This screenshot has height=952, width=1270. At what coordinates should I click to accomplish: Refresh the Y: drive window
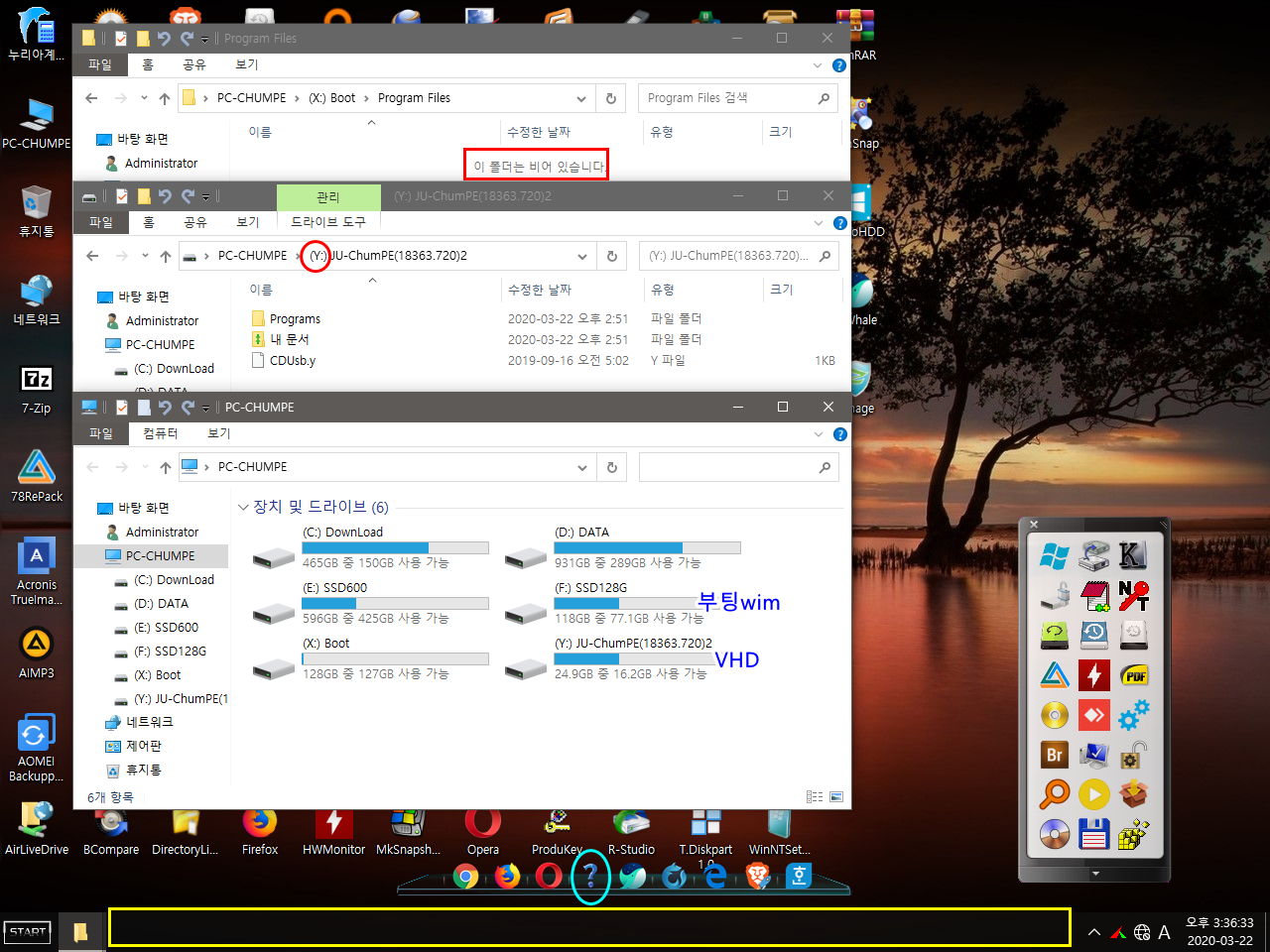click(x=612, y=256)
